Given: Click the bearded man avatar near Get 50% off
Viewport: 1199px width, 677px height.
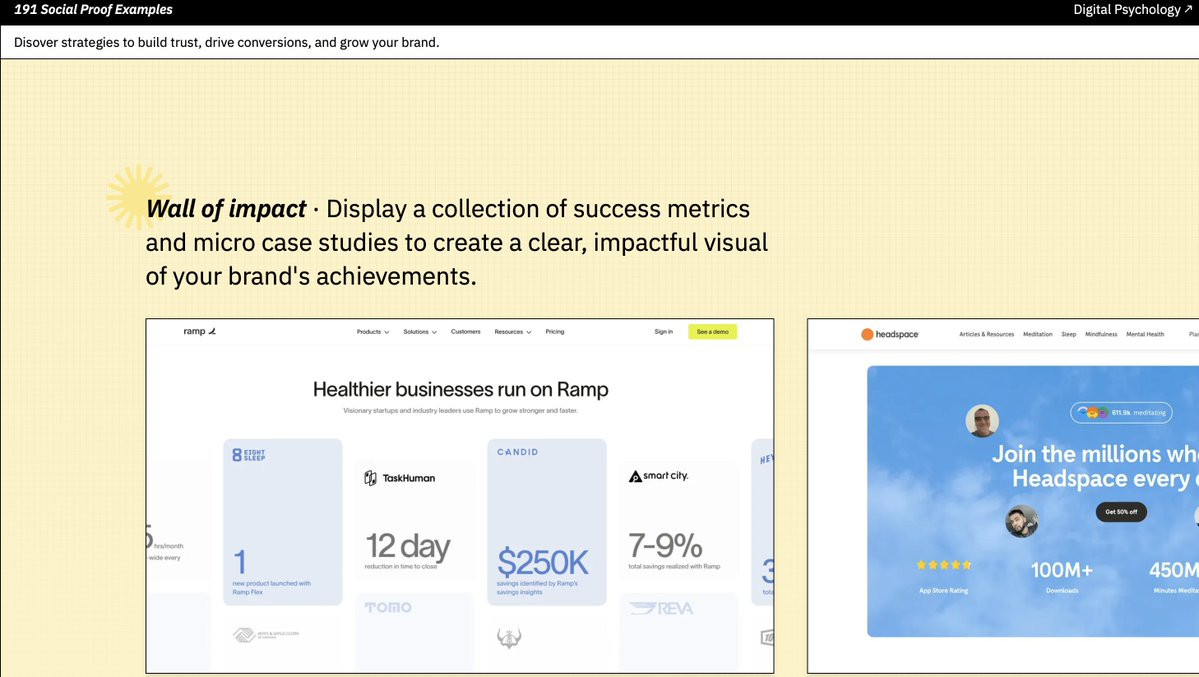Looking at the screenshot, I should click(1022, 522).
